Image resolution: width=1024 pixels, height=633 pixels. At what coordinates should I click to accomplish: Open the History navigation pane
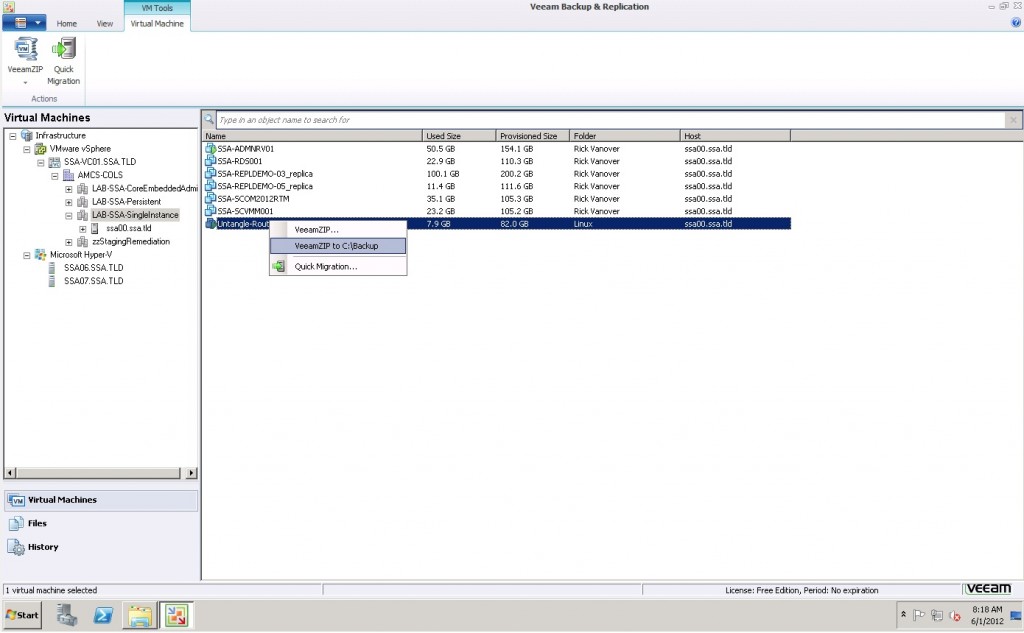[x=101, y=547]
